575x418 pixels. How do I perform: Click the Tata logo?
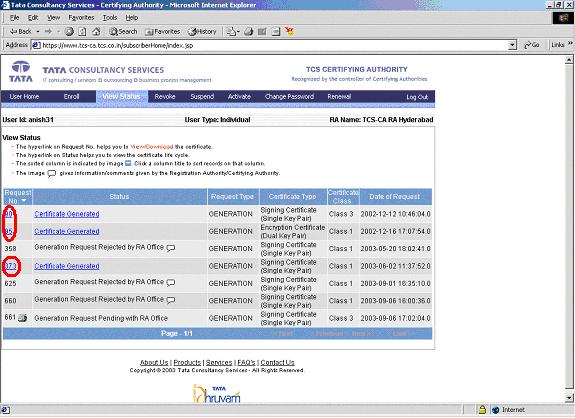point(21,72)
